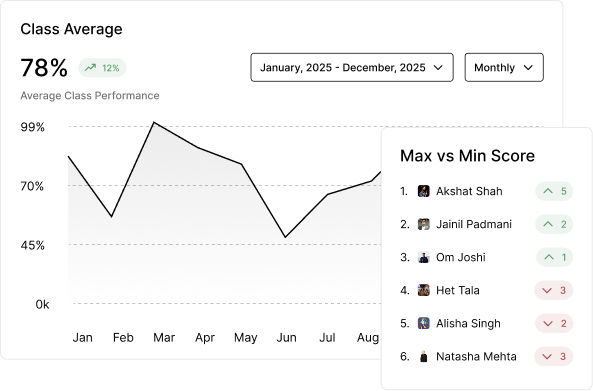The image size is (593, 391).
Task: Click Alisha Singh's avatar icon
Action: (424, 323)
